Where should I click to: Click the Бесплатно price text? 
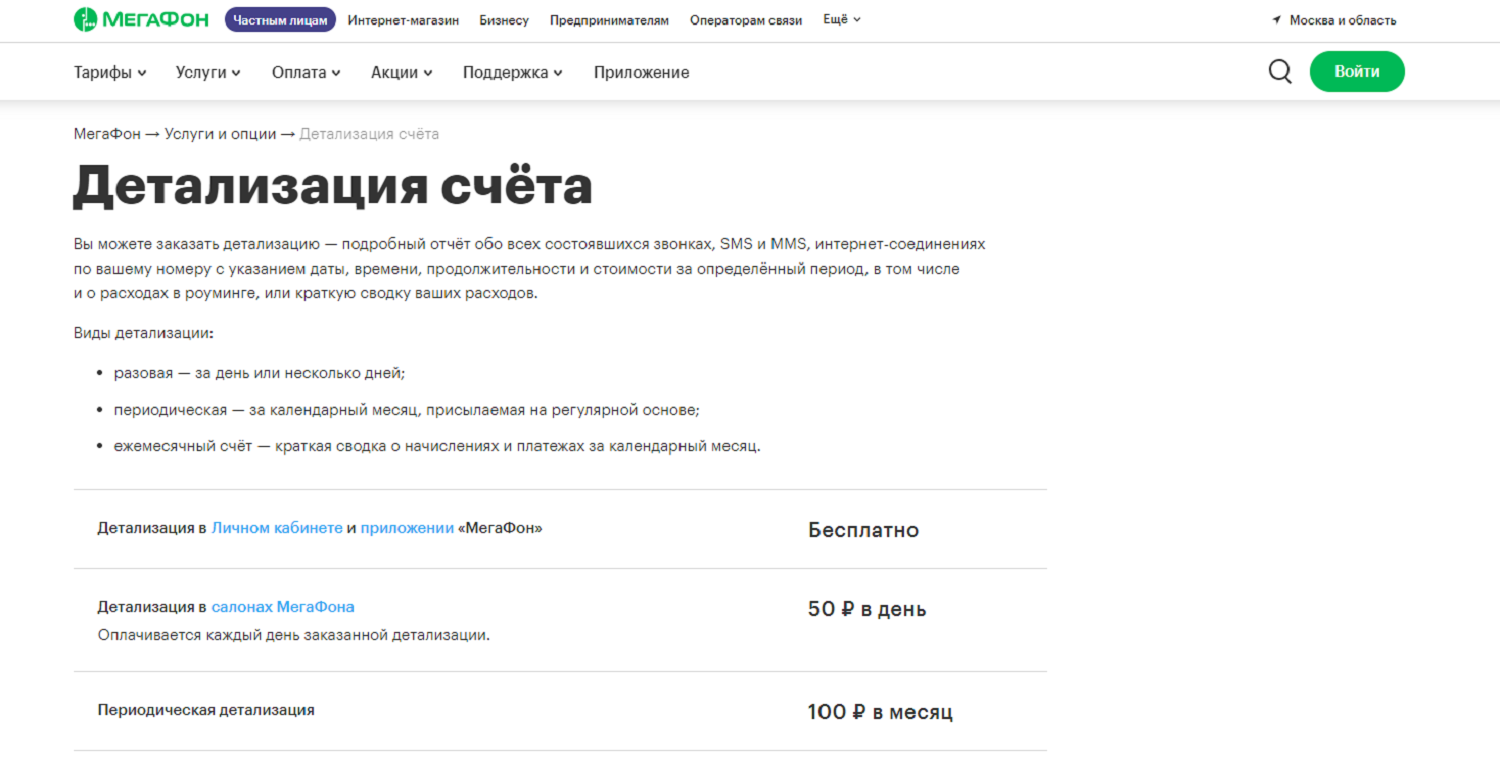pyautogui.click(x=863, y=530)
